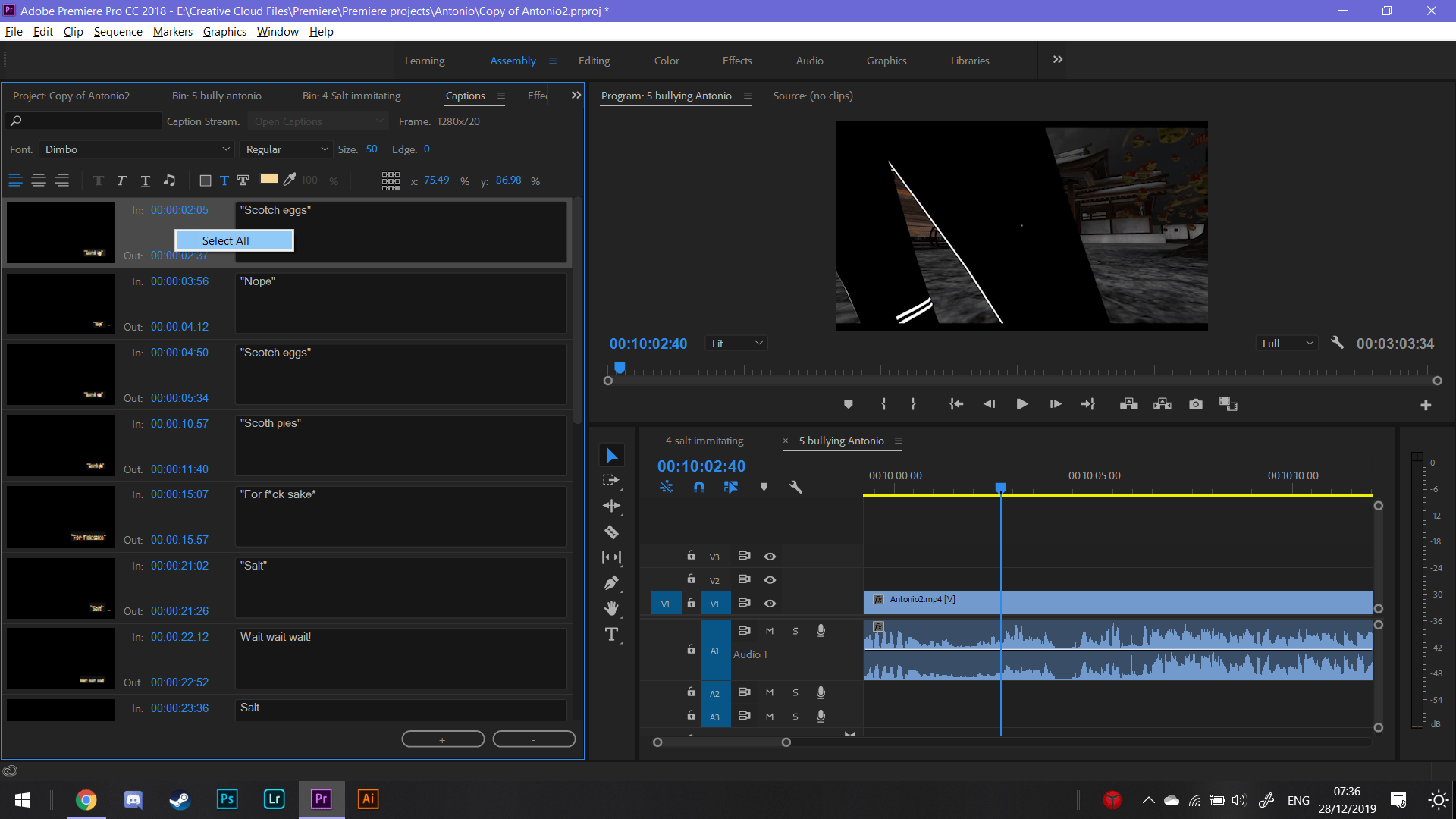
Task: Select the Ripple Edit tool
Action: tap(611, 506)
